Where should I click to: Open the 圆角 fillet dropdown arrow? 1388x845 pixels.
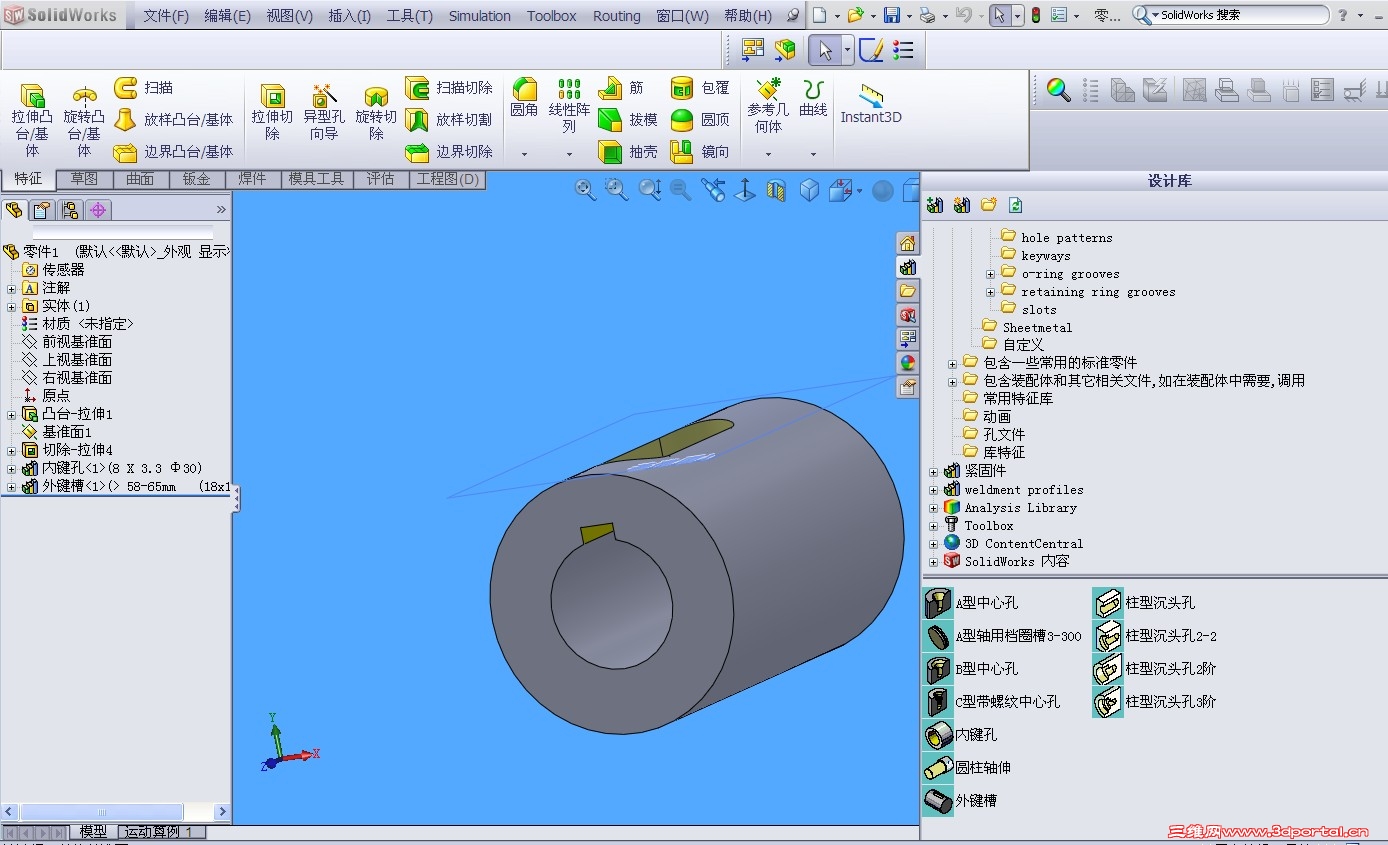[x=524, y=154]
